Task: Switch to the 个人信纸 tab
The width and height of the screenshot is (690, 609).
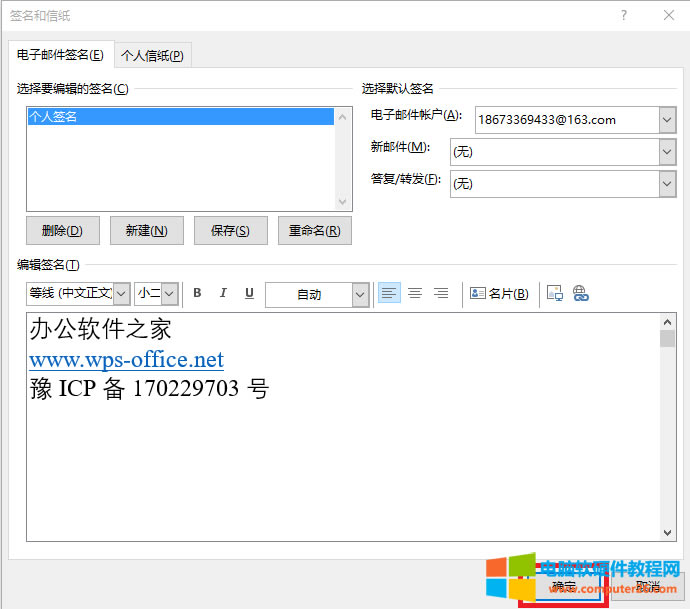Action: click(151, 55)
